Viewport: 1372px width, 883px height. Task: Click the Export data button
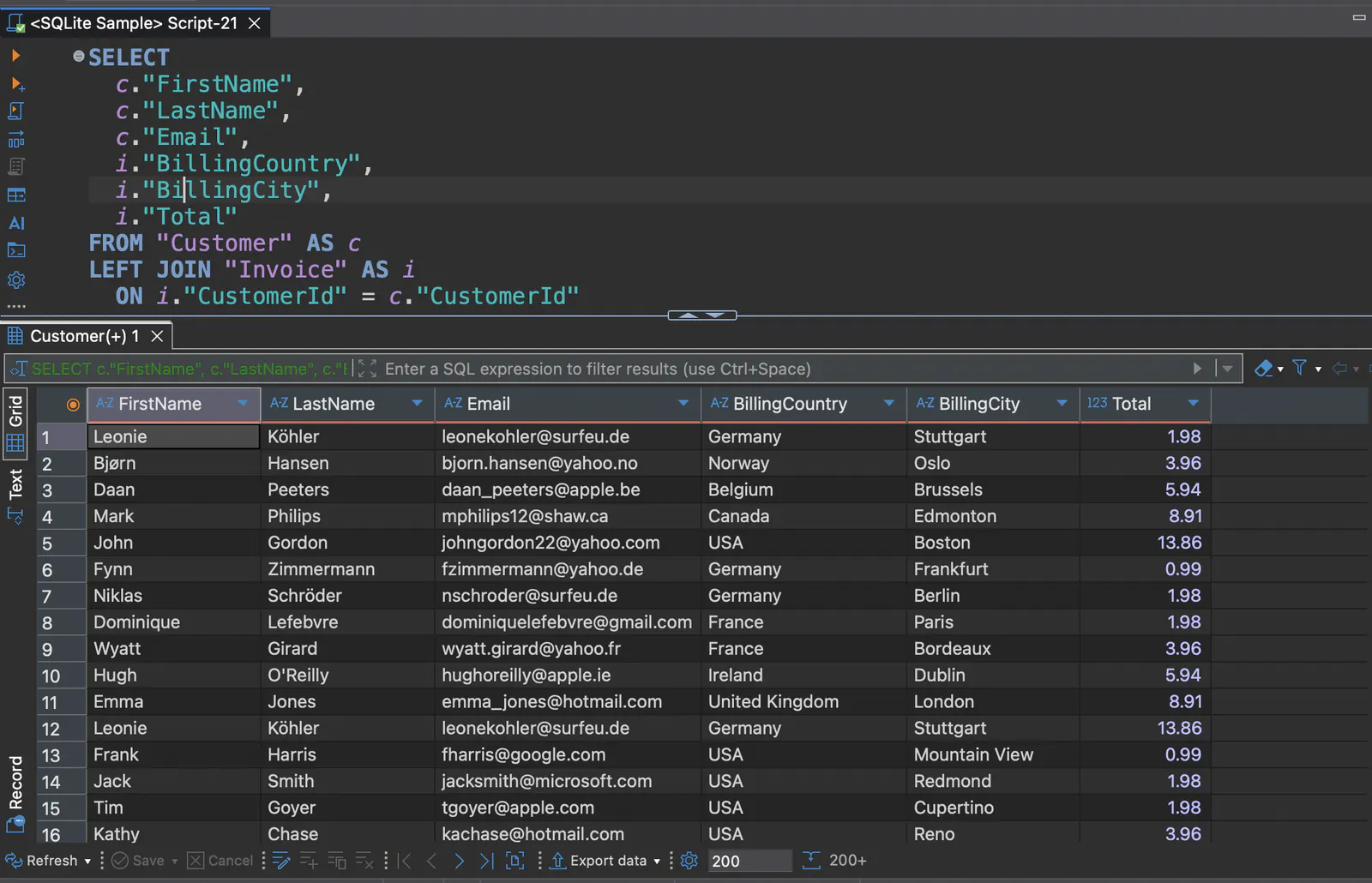pyautogui.click(x=599, y=861)
